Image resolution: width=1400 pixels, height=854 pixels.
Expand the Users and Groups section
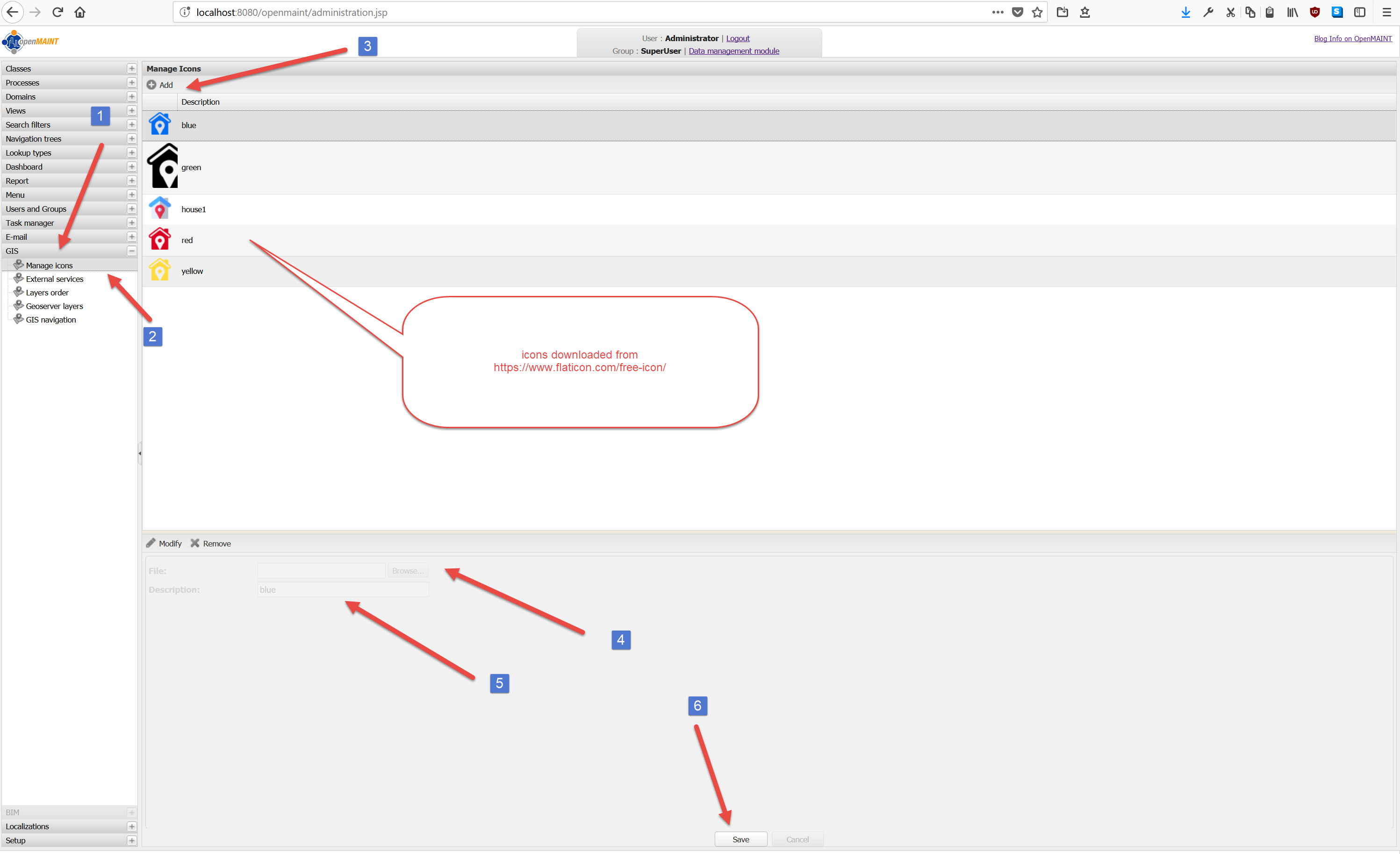pyautogui.click(x=131, y=209)
